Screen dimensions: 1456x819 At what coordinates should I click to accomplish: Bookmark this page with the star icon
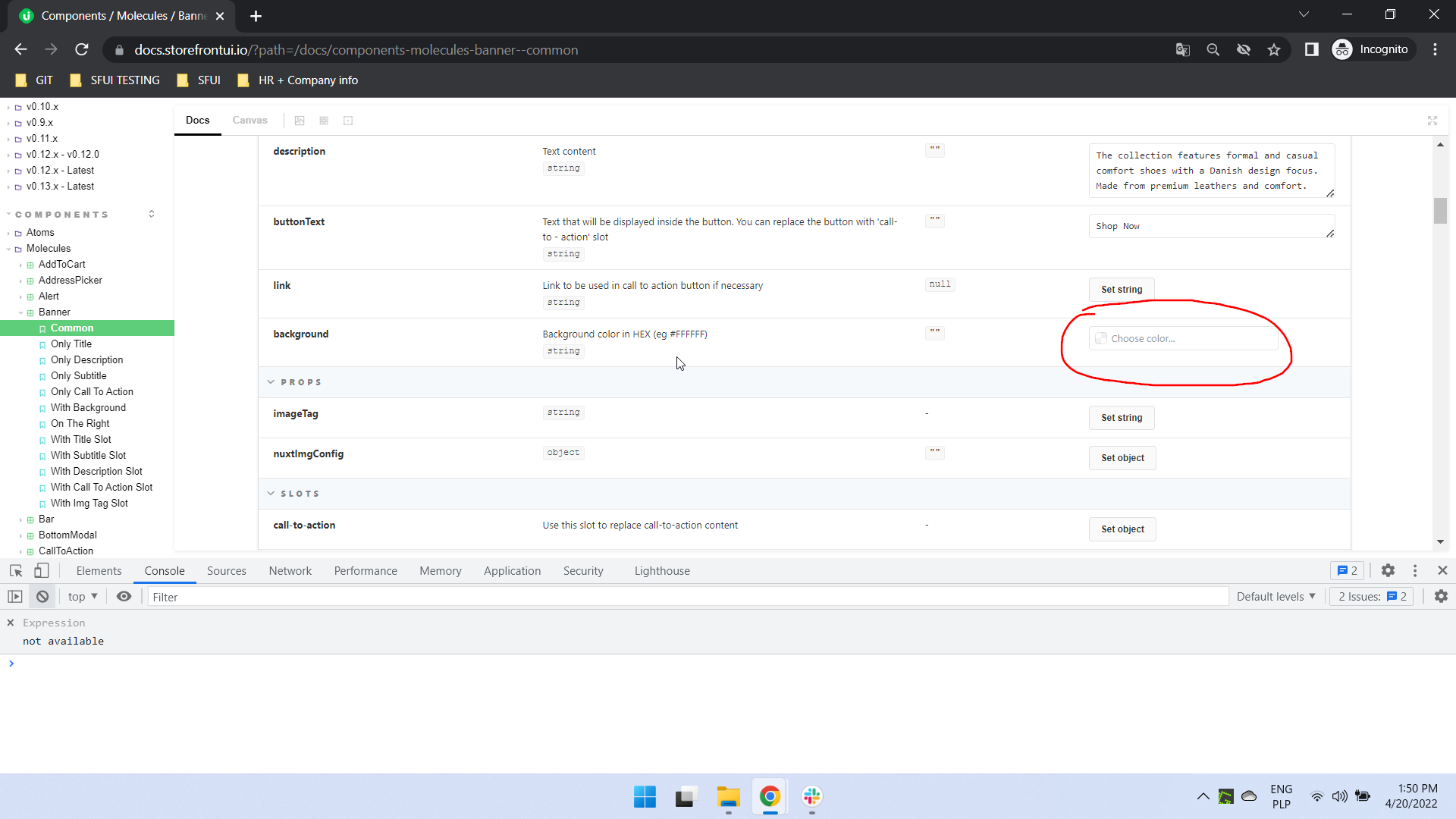tap(1274, 50)
